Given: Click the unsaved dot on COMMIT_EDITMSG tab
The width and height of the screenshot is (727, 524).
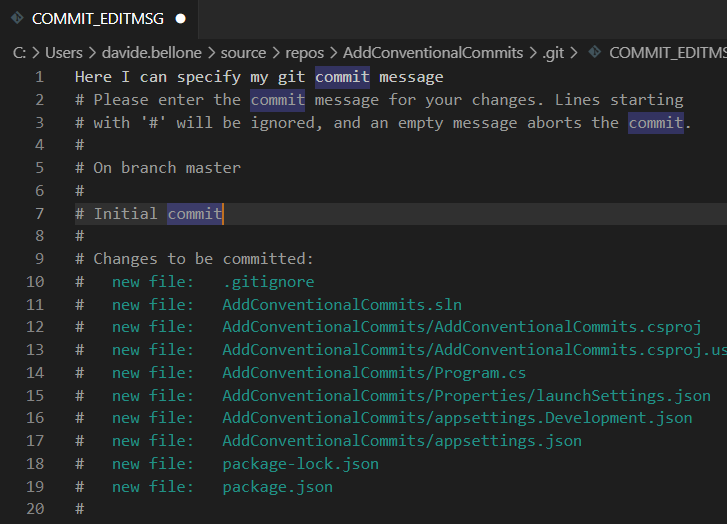Looking at the screenshot, I should 181,19.
